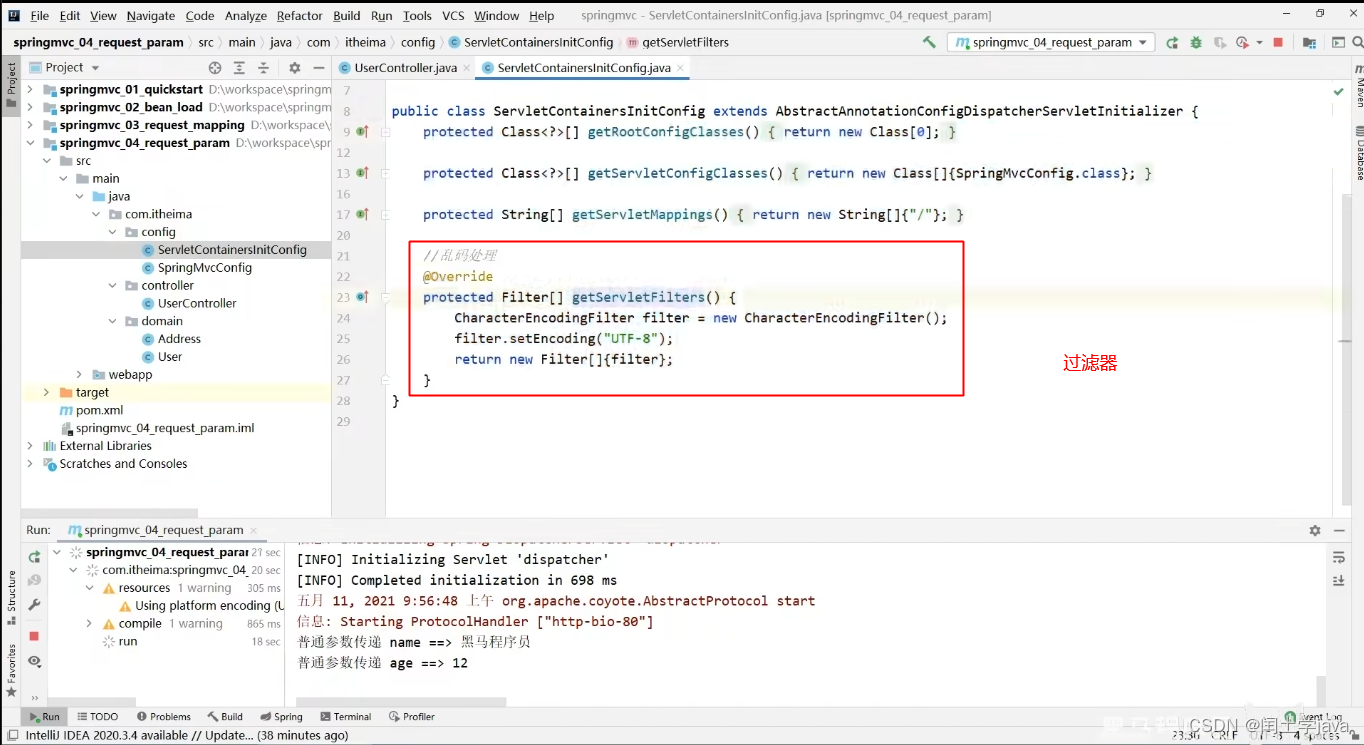Screen dimensions: 1364x745
Task: Click Run with Coverage icon in the toolbar
Action: pos(1219,42)
